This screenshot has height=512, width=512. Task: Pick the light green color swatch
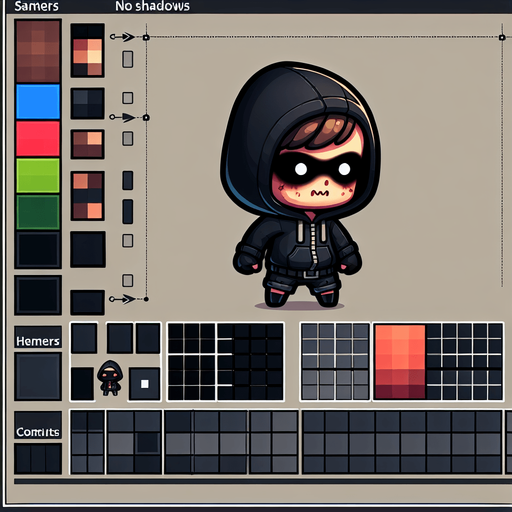tap(38, 175)
